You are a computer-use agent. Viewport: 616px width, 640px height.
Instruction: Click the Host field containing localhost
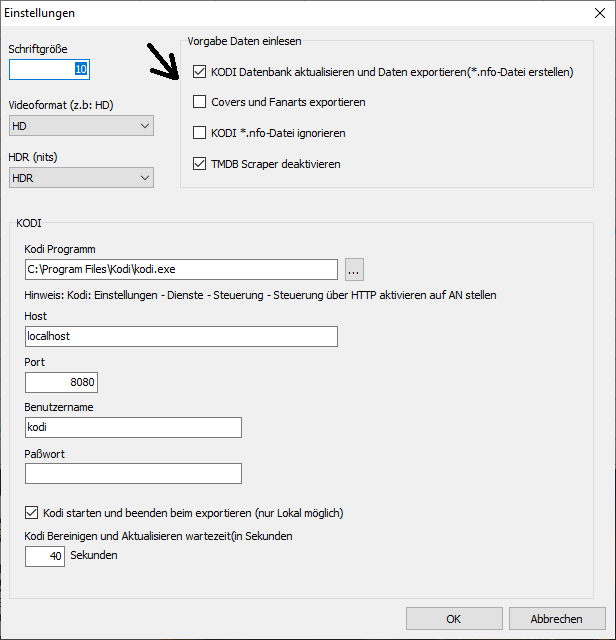point(181,336)
